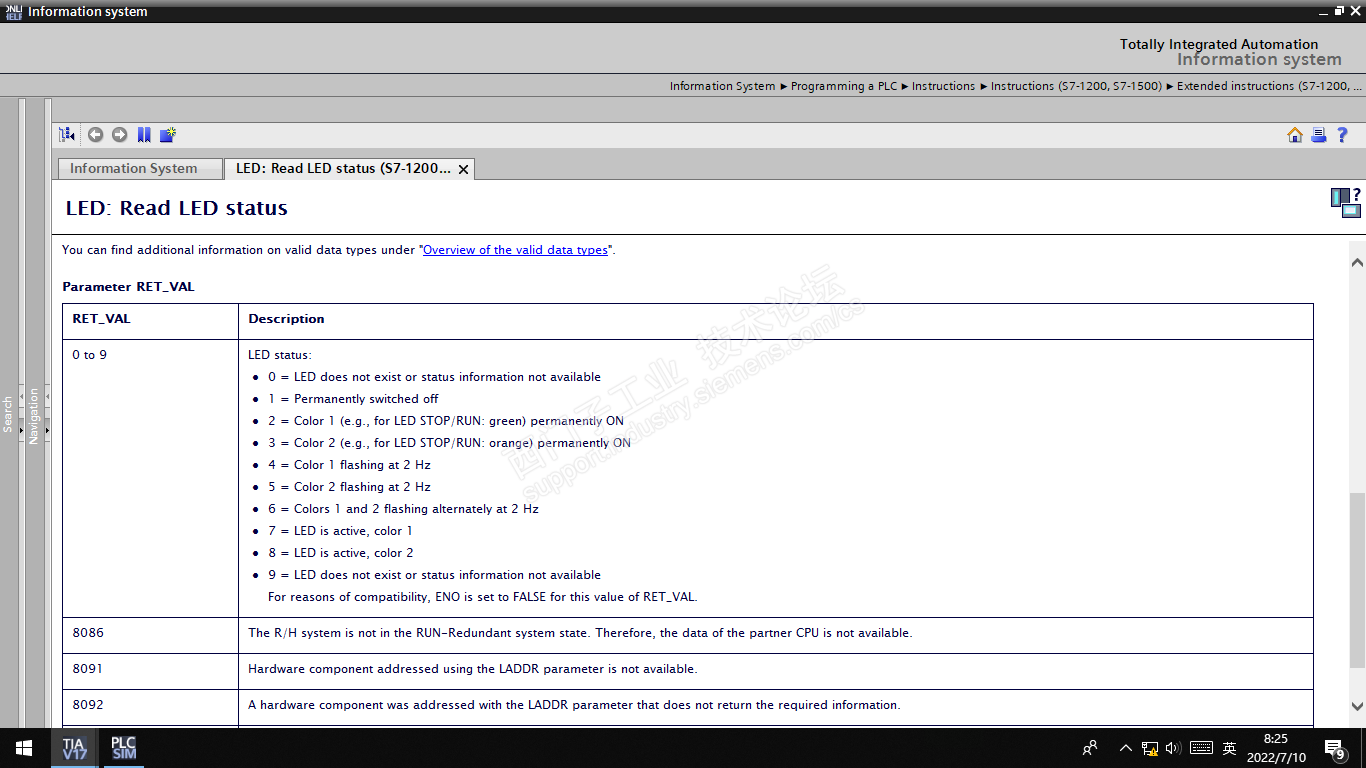Click the ENO set to FALSE compatibility note
1366x768 pixels.
coord(482,597)
